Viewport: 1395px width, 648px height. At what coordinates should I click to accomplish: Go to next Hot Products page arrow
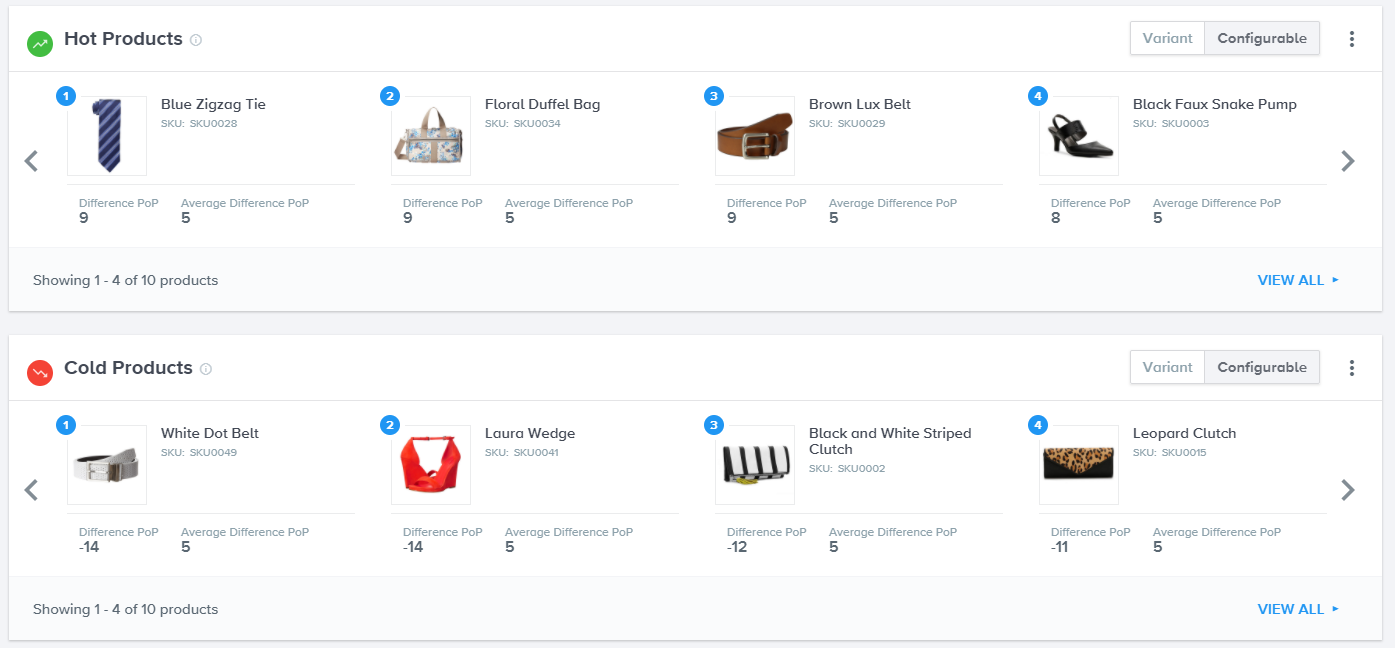click(x=1348, y=160)
